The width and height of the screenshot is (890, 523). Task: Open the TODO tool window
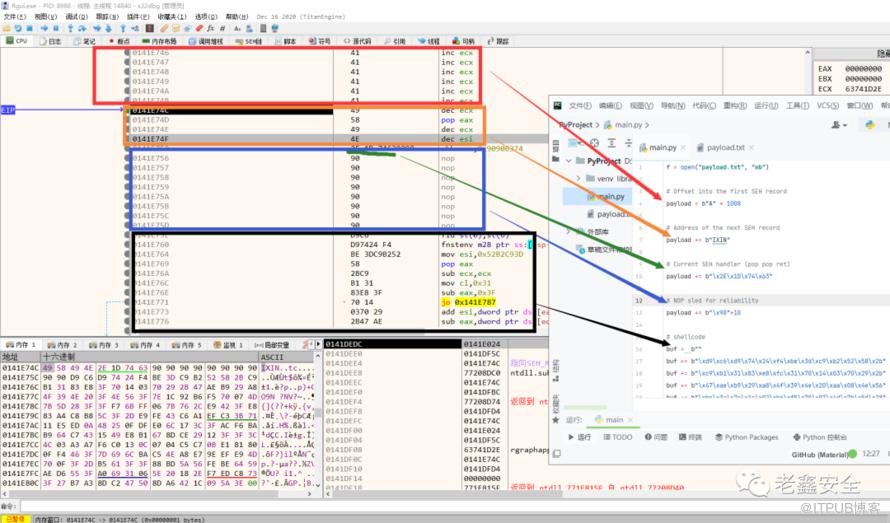coord(621,437)
